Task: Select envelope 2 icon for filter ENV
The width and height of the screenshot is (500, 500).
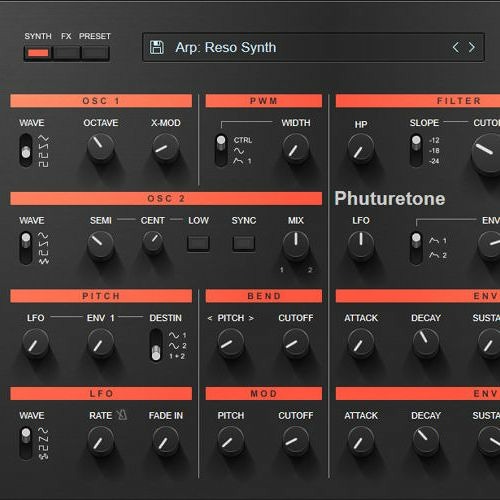Action: tap(437, 255)
